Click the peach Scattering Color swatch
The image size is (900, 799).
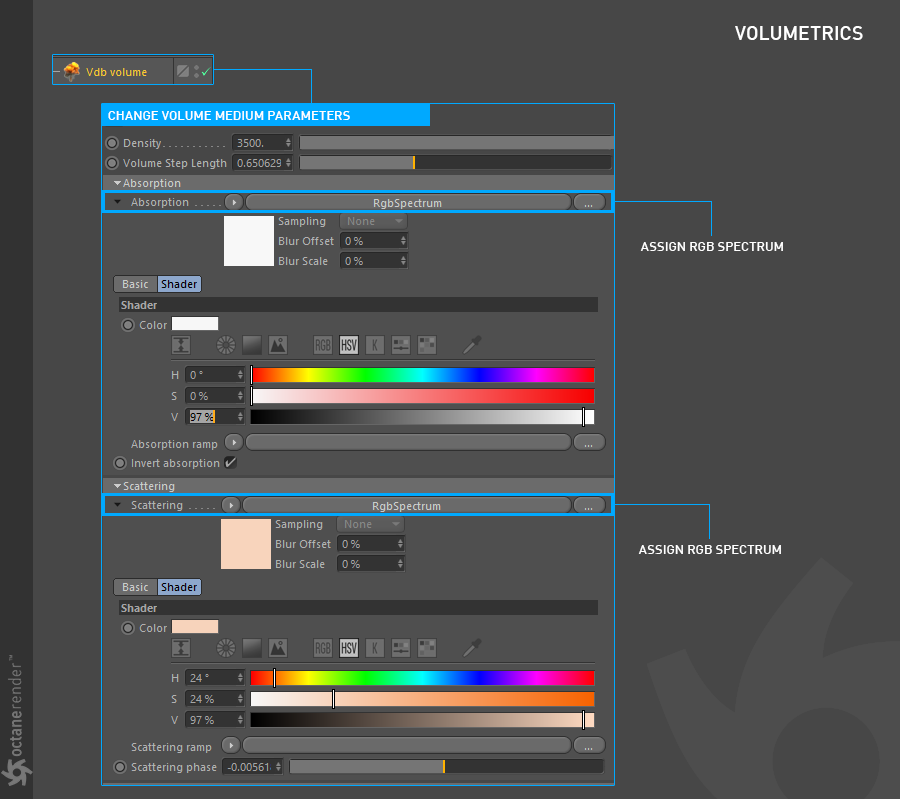pos(195,627)
